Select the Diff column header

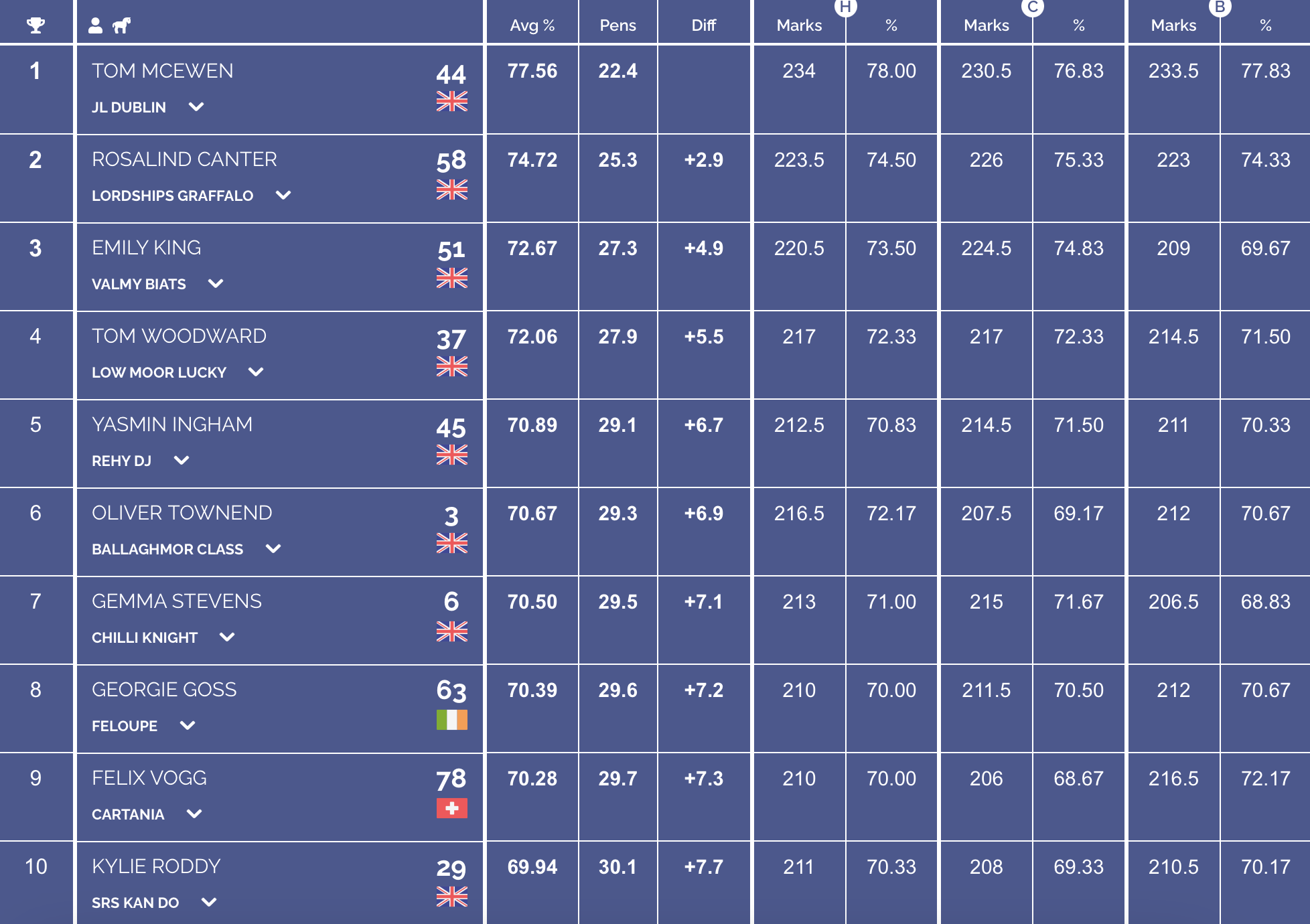click(x=704, y=25)
